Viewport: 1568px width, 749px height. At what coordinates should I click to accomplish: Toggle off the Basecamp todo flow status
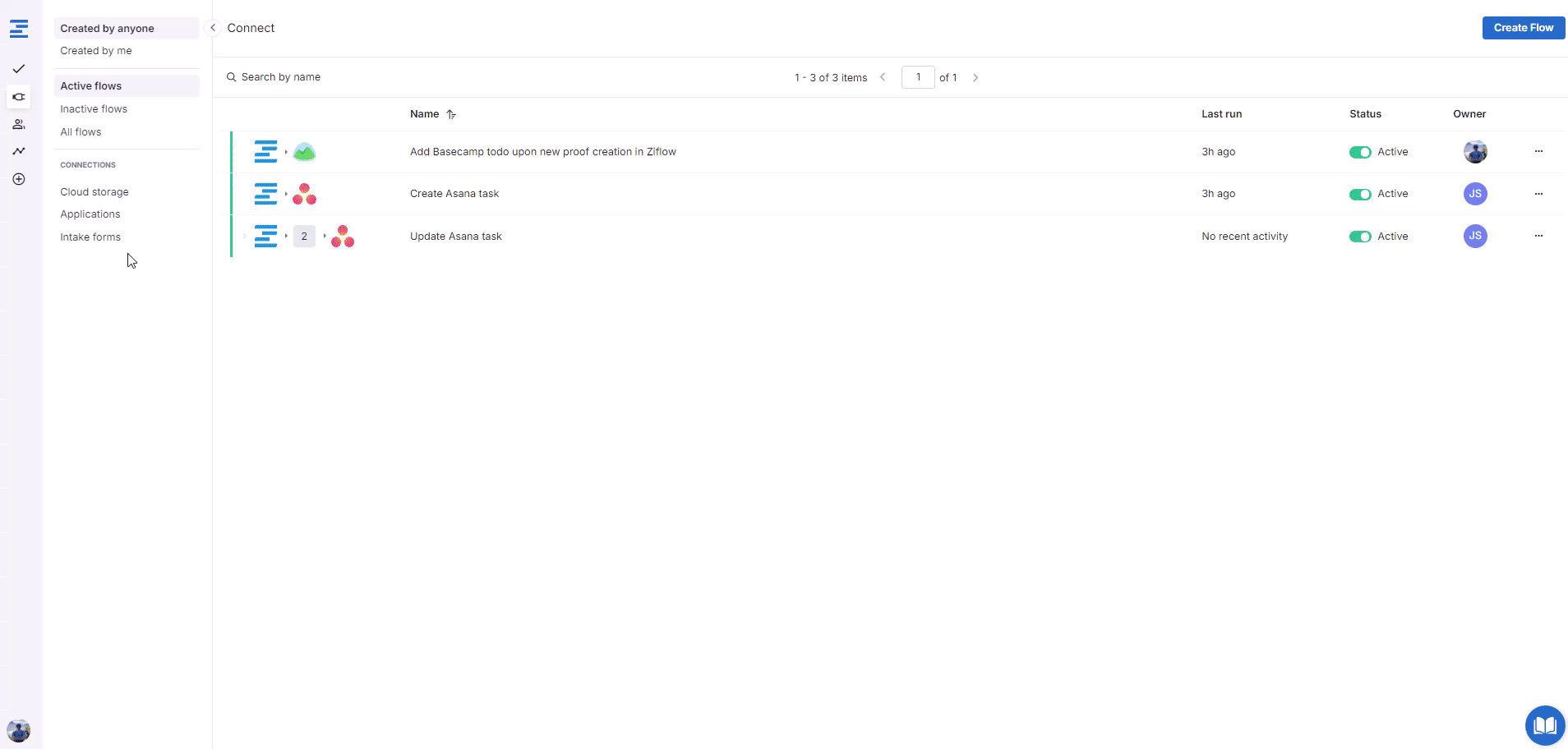[1359, 152]
